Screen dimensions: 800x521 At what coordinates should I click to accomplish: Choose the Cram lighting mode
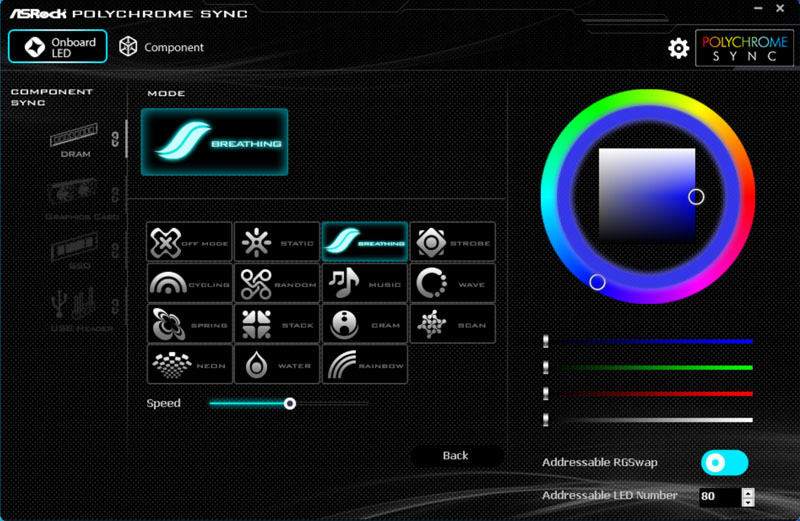365,324
